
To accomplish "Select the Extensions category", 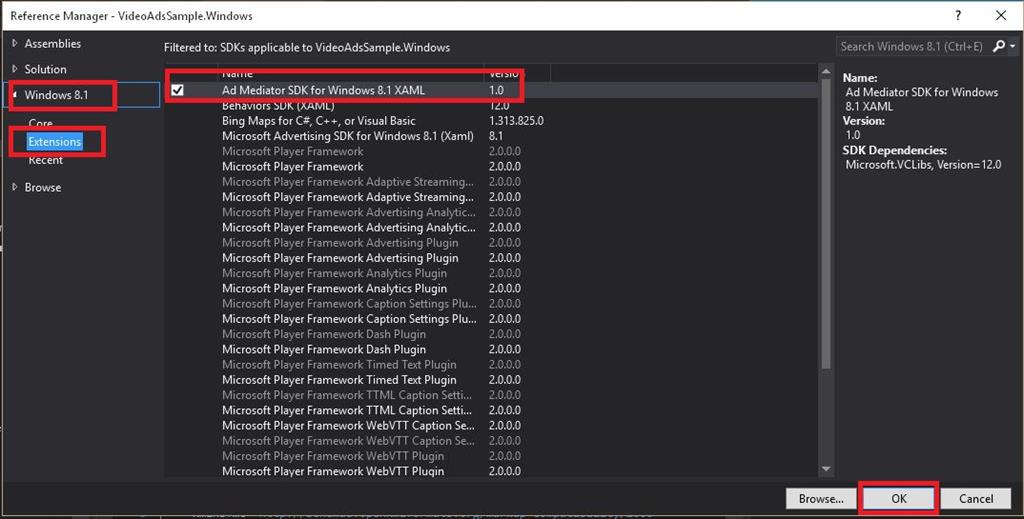I will coord(55,142).
